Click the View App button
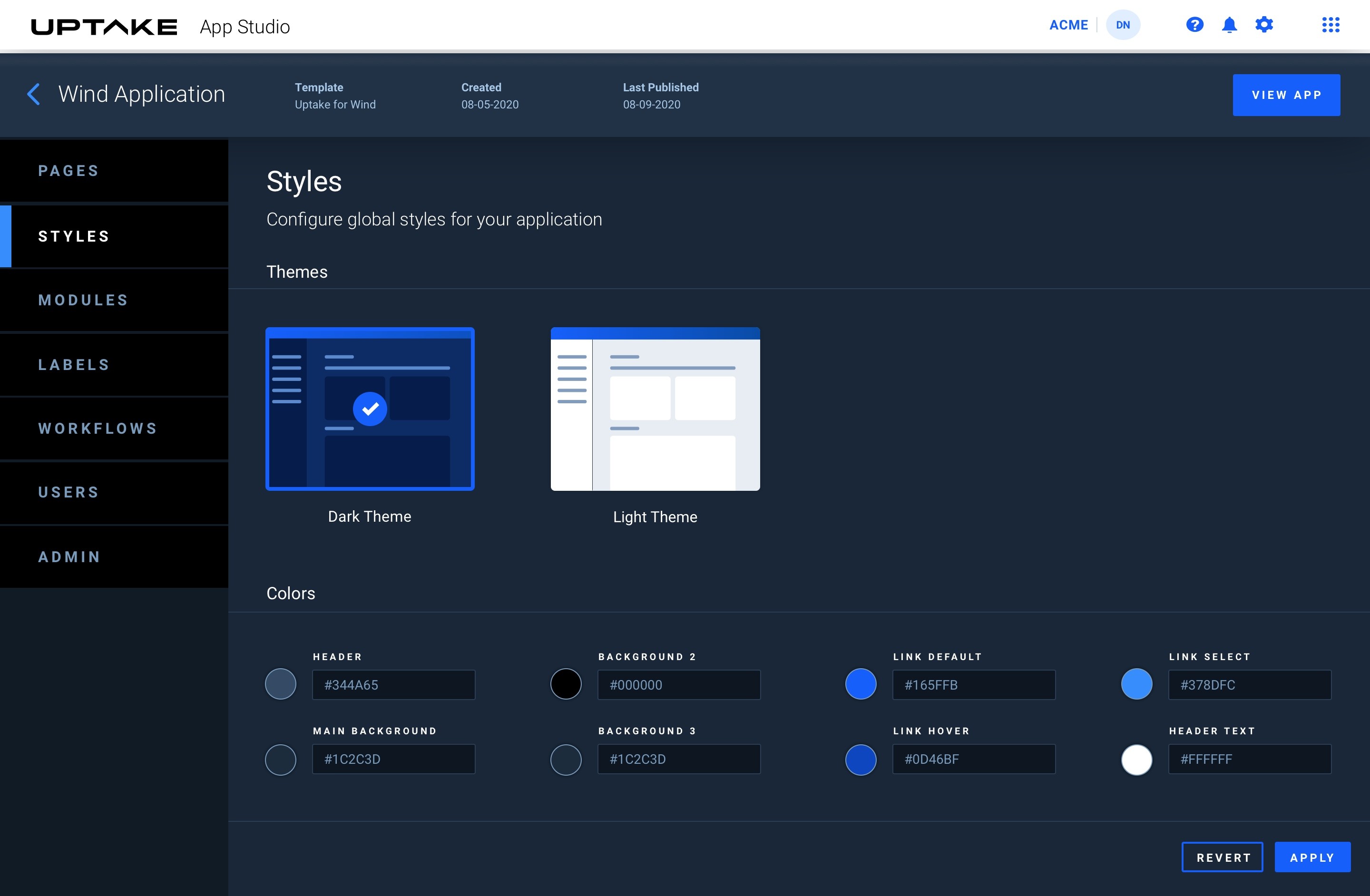Image resolution: width=1370 pixels, height=896 pixels. pyautogui.click(x=1286, y=95)
